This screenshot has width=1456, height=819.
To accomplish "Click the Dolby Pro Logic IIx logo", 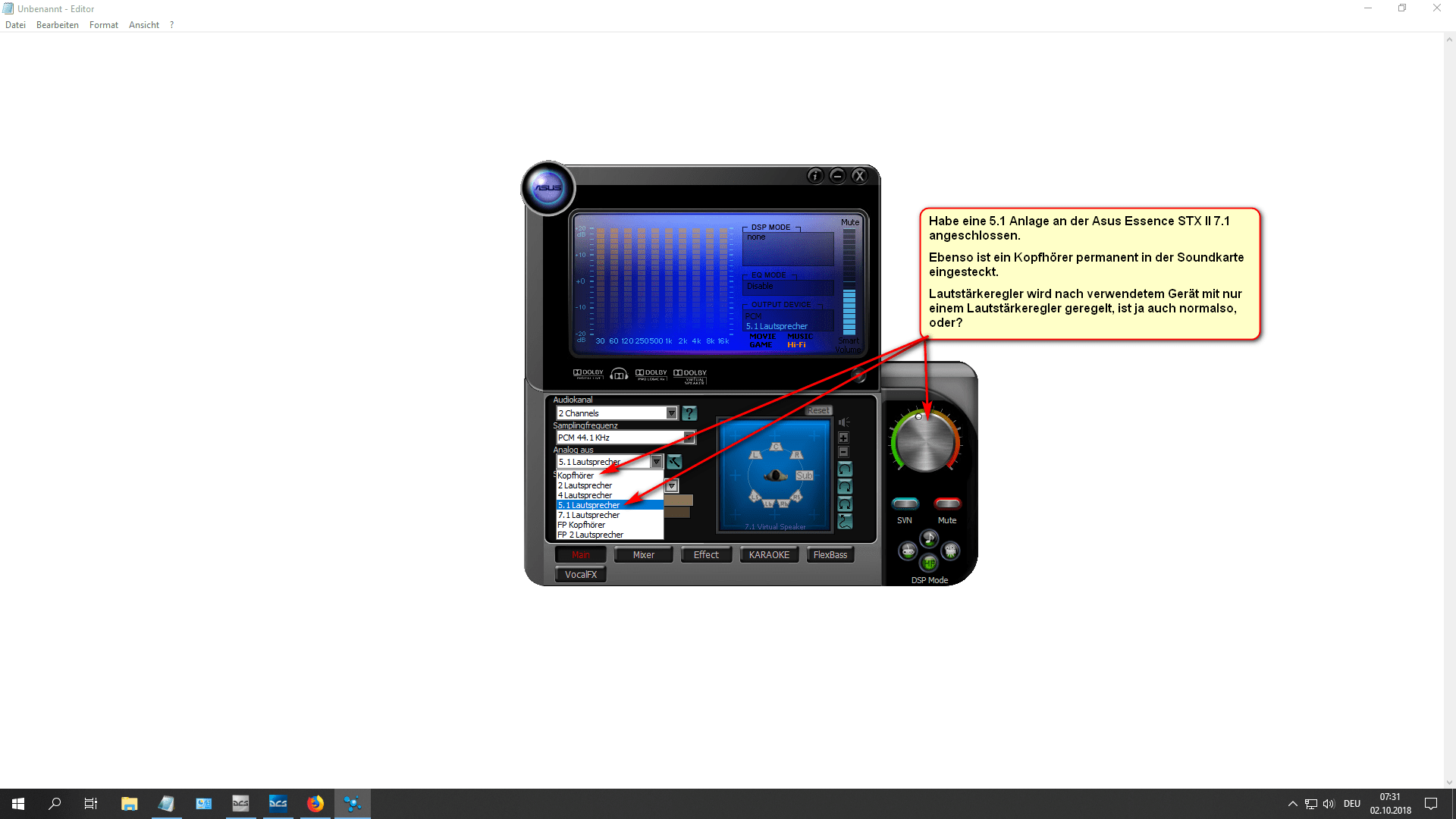I will (x=651, y=374).
